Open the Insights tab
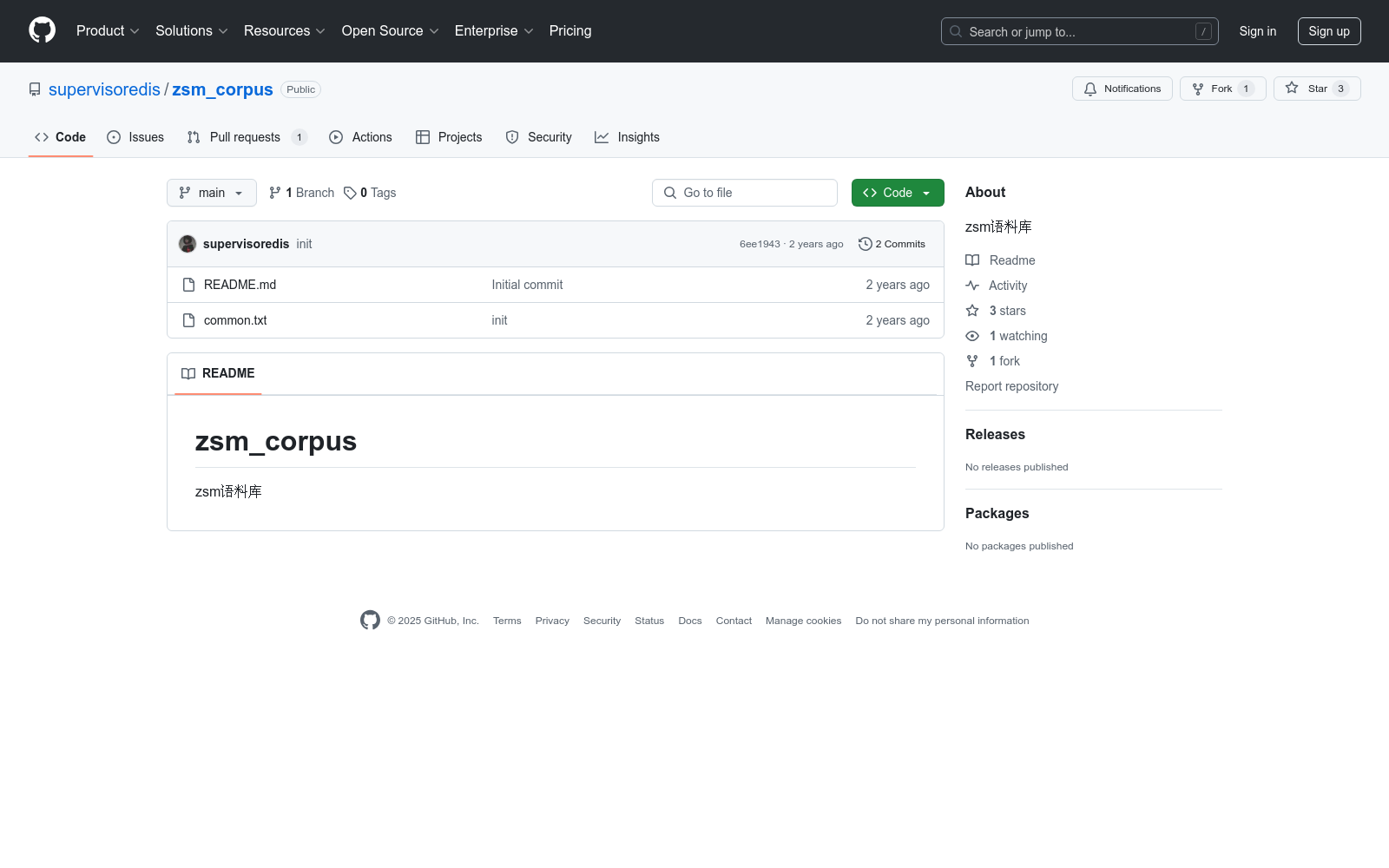Image resolution: width=1389 pixels, height=868 pixels. pyautogui.click(x=628, y=137)
